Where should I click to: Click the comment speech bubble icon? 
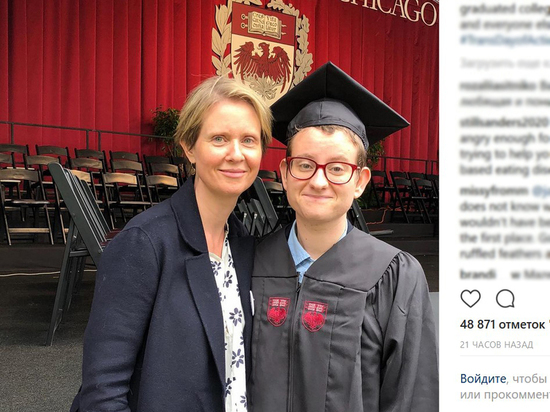point(505,299)
